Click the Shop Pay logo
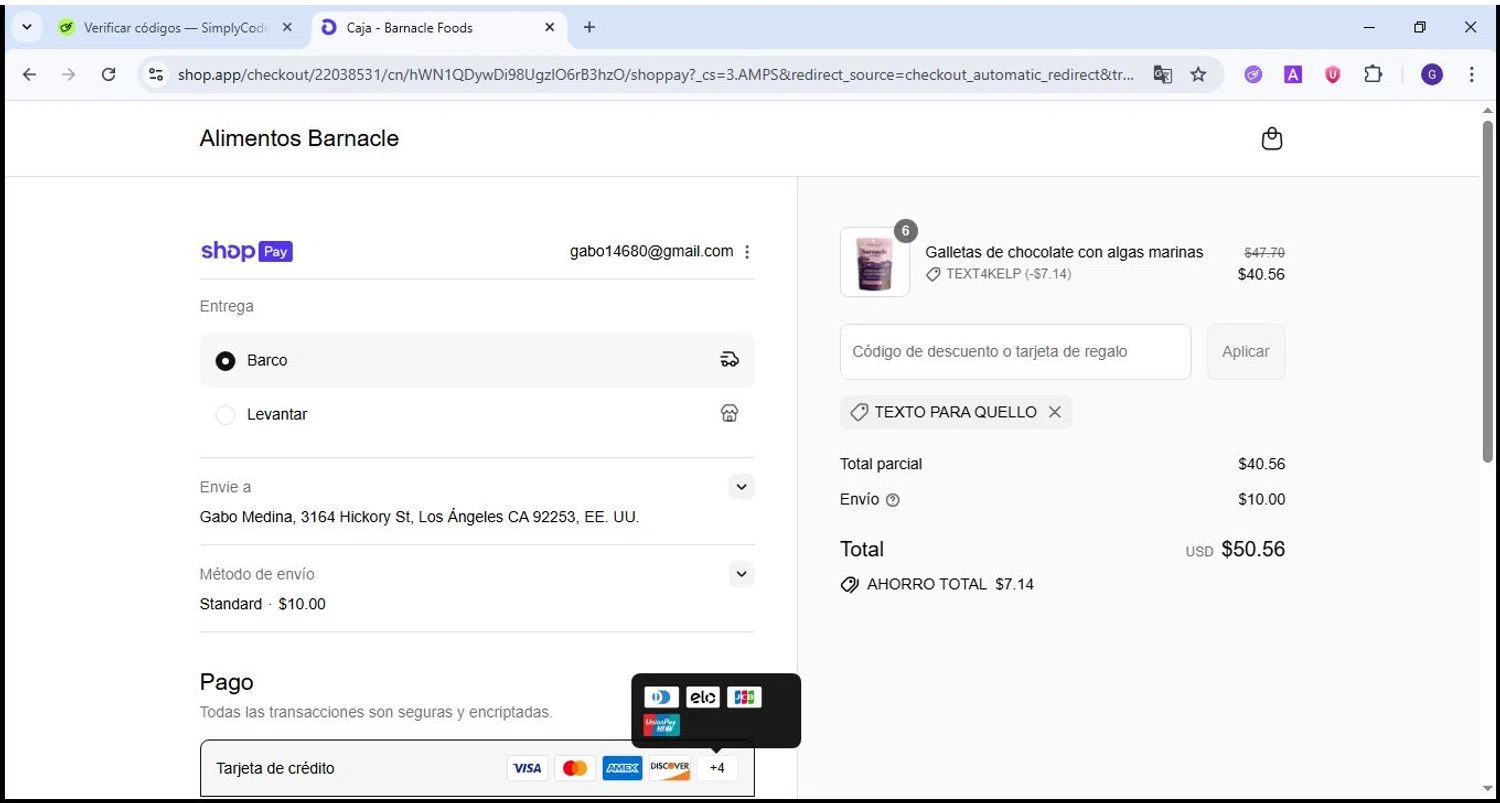The height and width of the screenshot is (803, 1500). (247, 252)
